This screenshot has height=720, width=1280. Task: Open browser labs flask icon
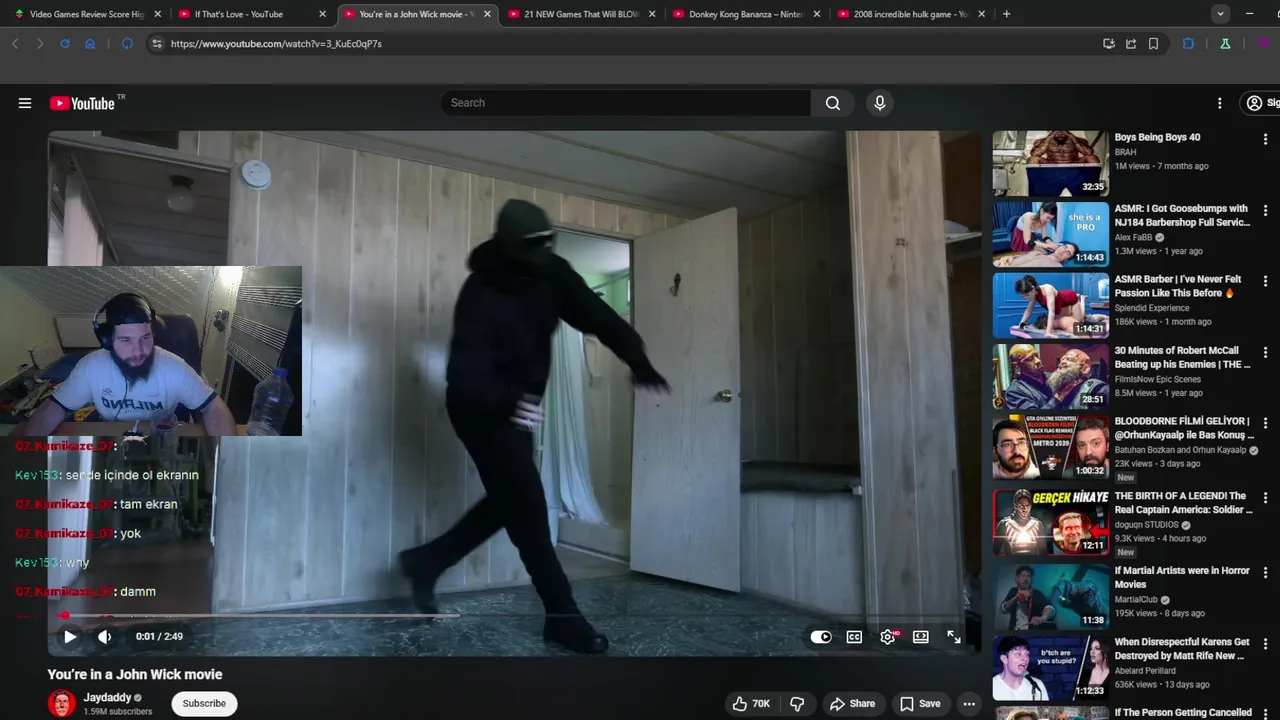(x=1225, y=44)
